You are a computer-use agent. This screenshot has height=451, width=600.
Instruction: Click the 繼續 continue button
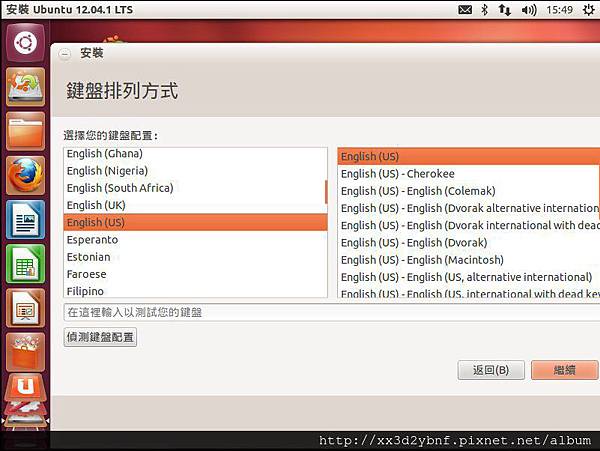[565, 370]
